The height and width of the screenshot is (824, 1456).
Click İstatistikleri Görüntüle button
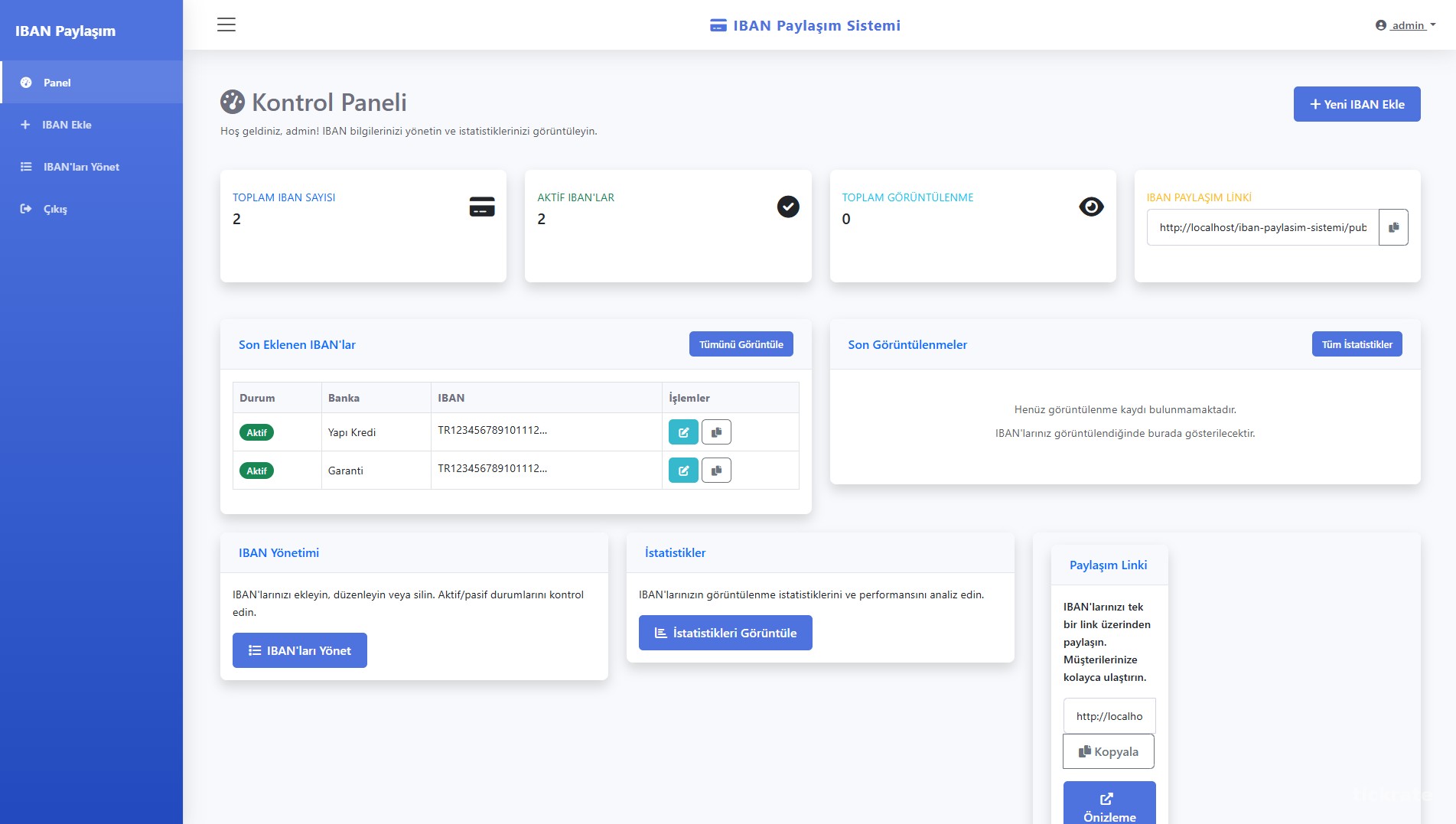(x=725, y=633)
